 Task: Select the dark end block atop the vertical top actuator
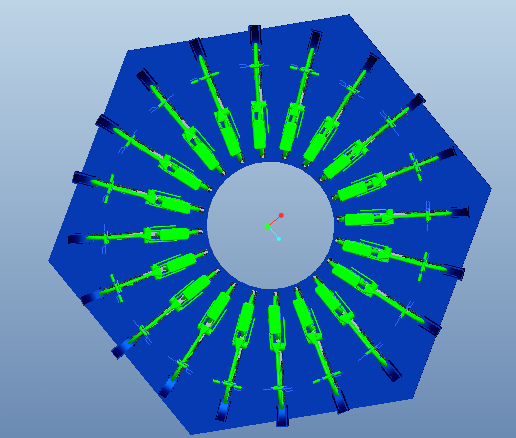[x=255, y=34]
